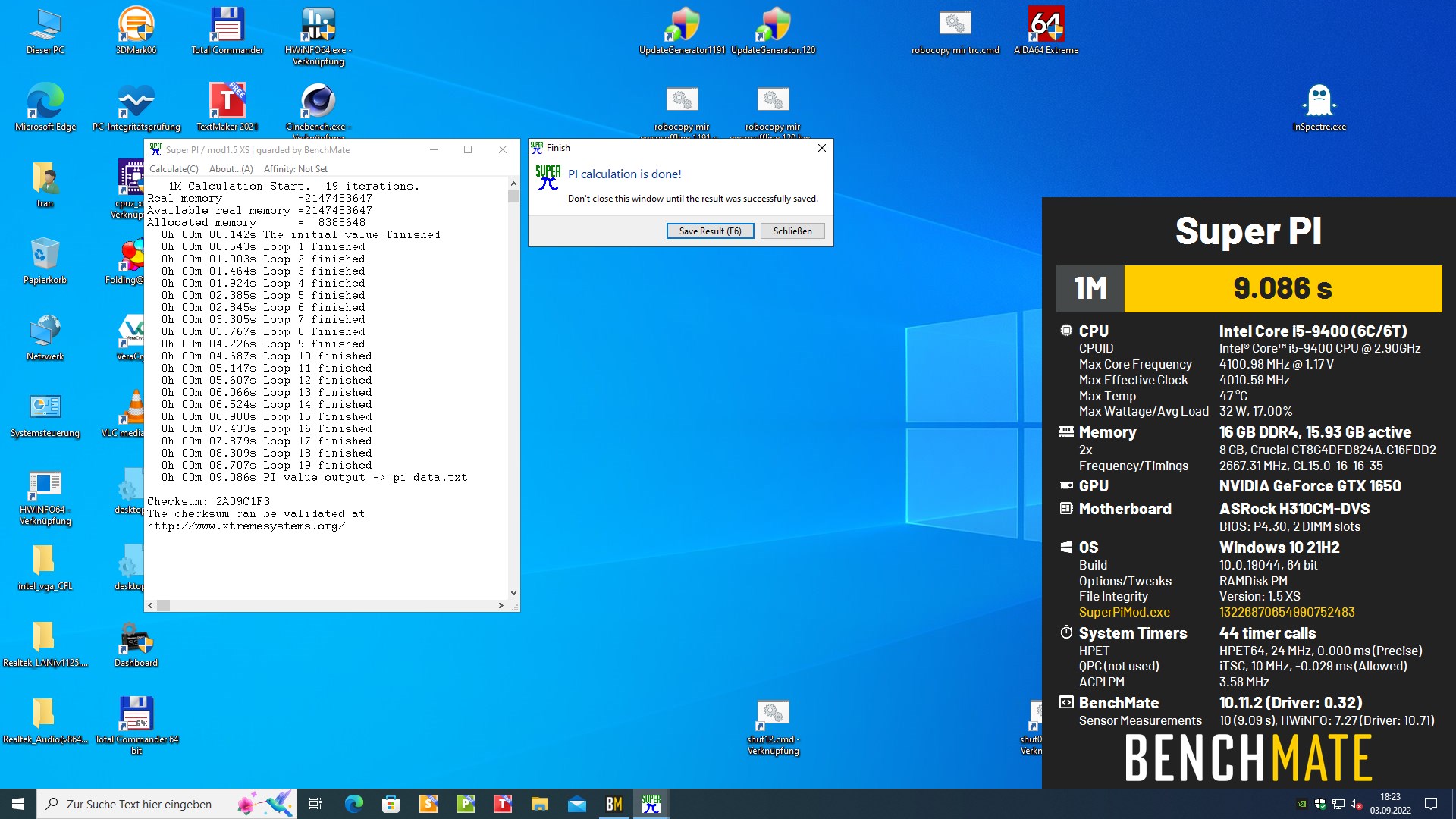Select the Systemsteuerung icon
Image resolution: width=1456 pixels, height=819 pixels.
pos(45,414)
